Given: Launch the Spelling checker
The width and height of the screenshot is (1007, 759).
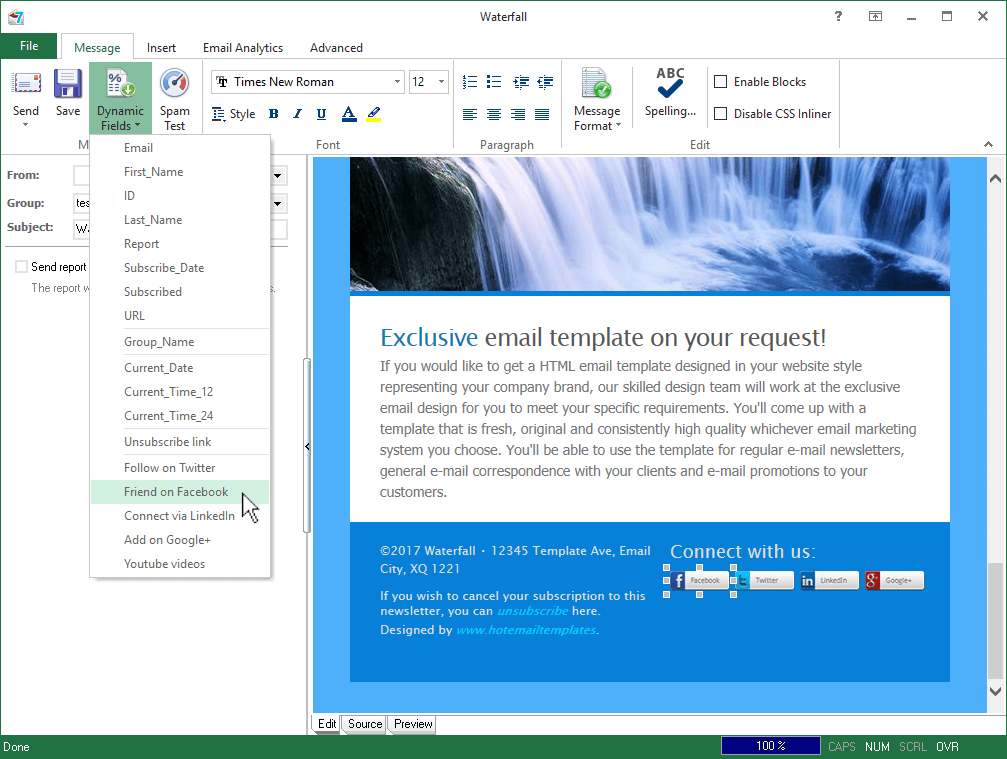Looking at the screenshot, I should [670, 92].
